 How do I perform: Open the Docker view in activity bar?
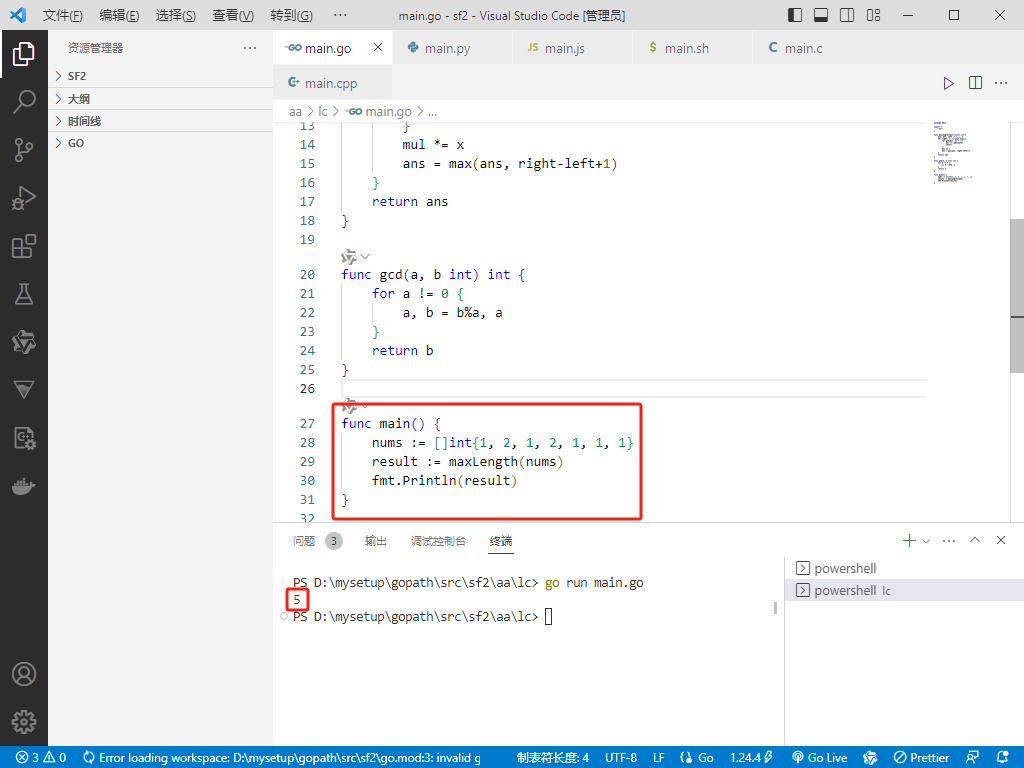[24, 487]
